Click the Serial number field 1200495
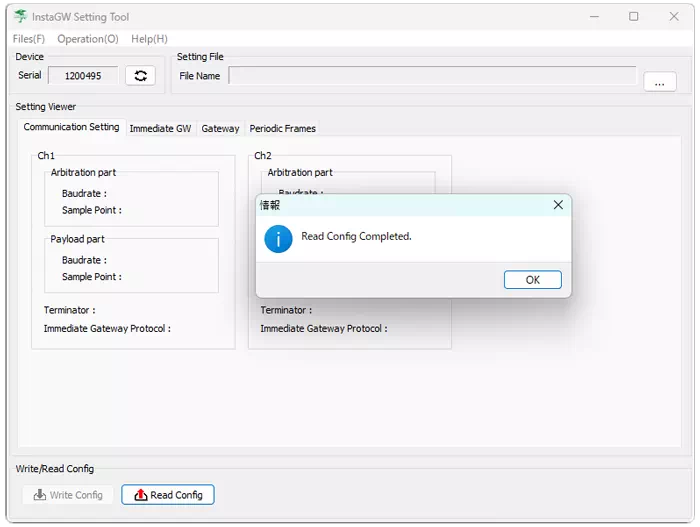700x527 pixels. (83, 76)
